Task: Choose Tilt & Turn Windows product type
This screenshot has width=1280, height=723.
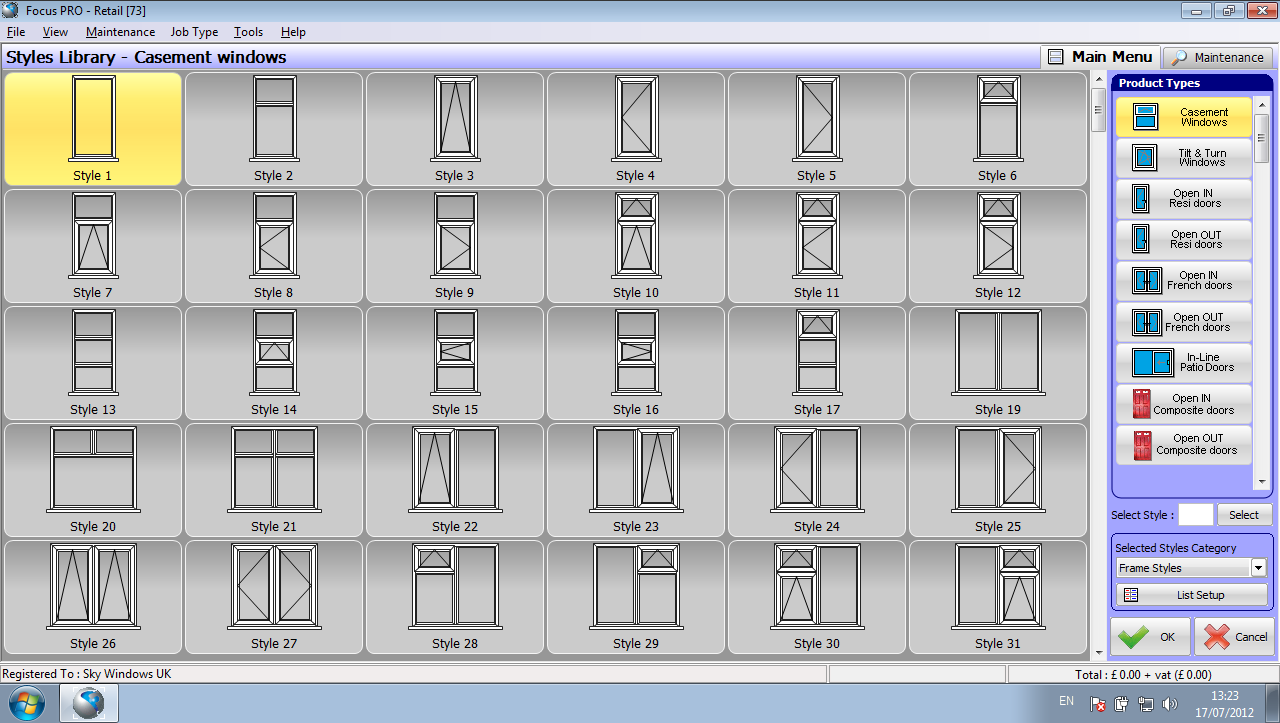Action: point(1183,158)
